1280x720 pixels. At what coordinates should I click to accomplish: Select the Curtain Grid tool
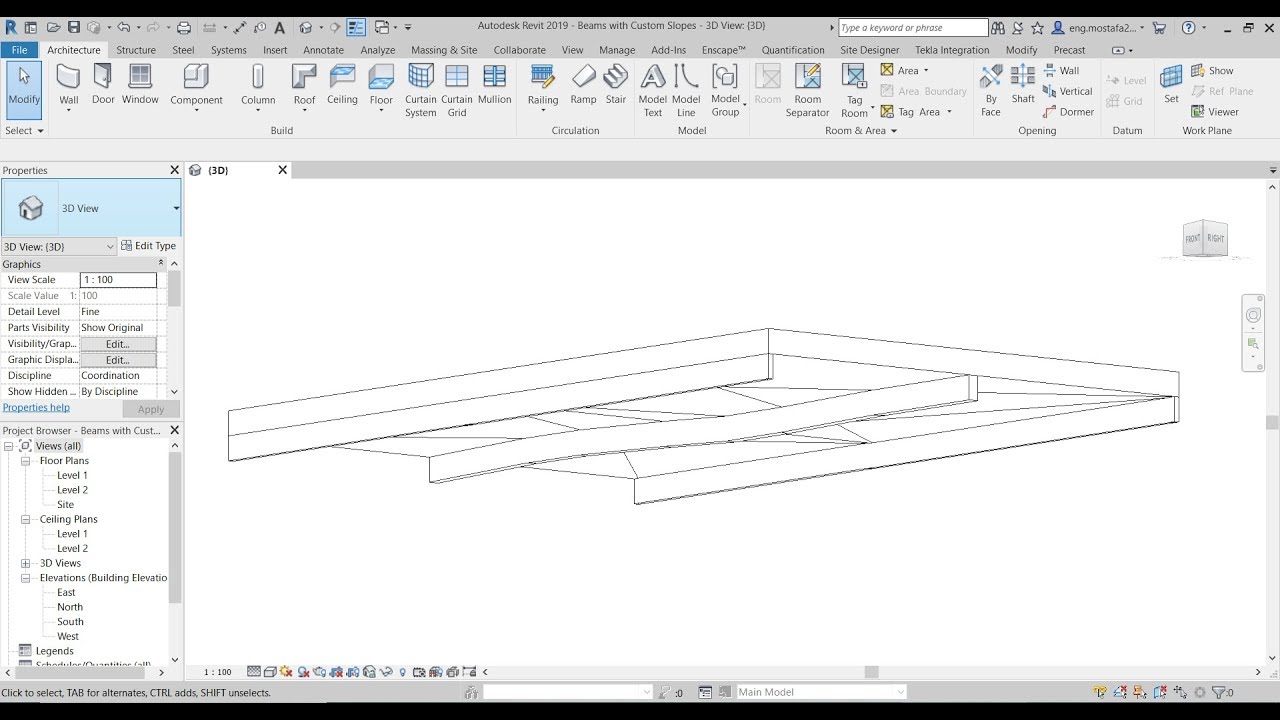point(457,90)
